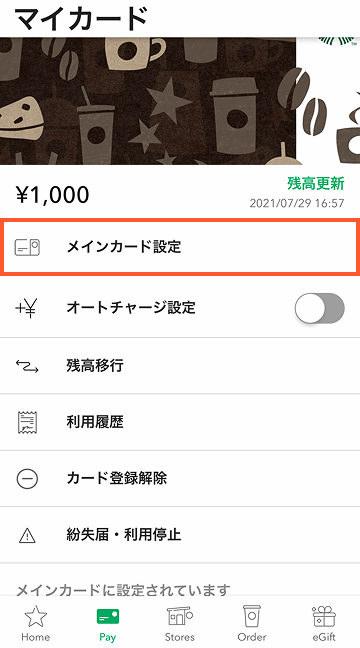Screen dimensions: 360x648
Task: Select メインカード設定 menu row
Action: point(180,247)
